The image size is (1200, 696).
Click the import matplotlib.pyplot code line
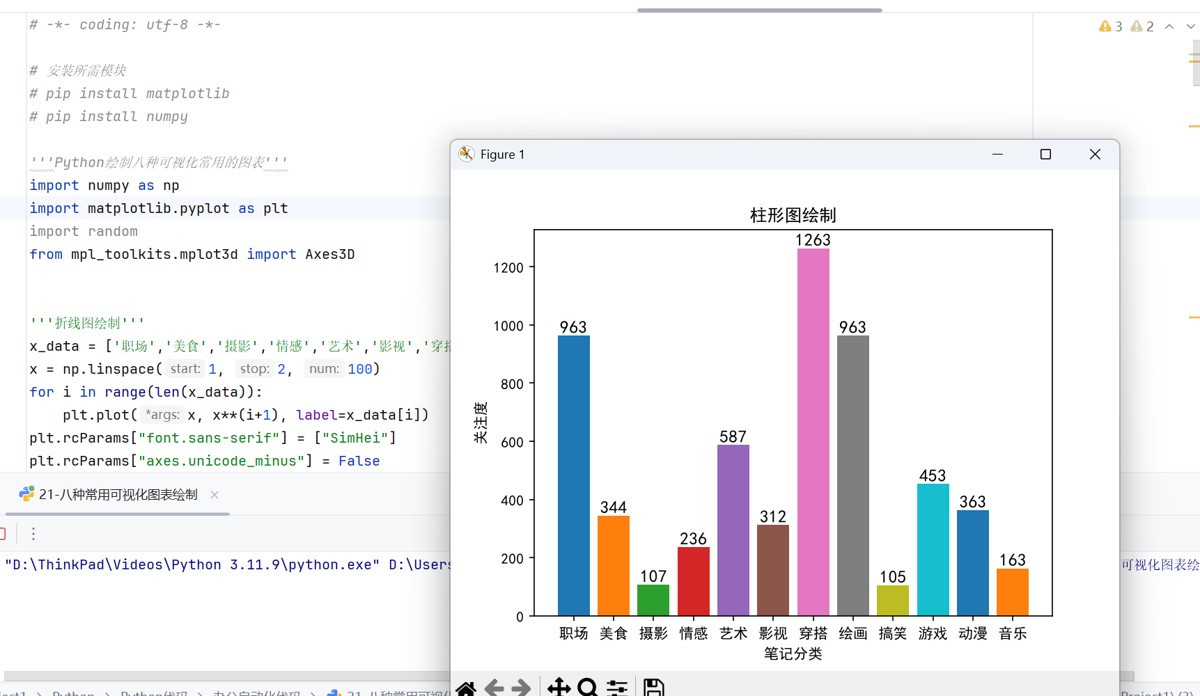tap(159, 208)
